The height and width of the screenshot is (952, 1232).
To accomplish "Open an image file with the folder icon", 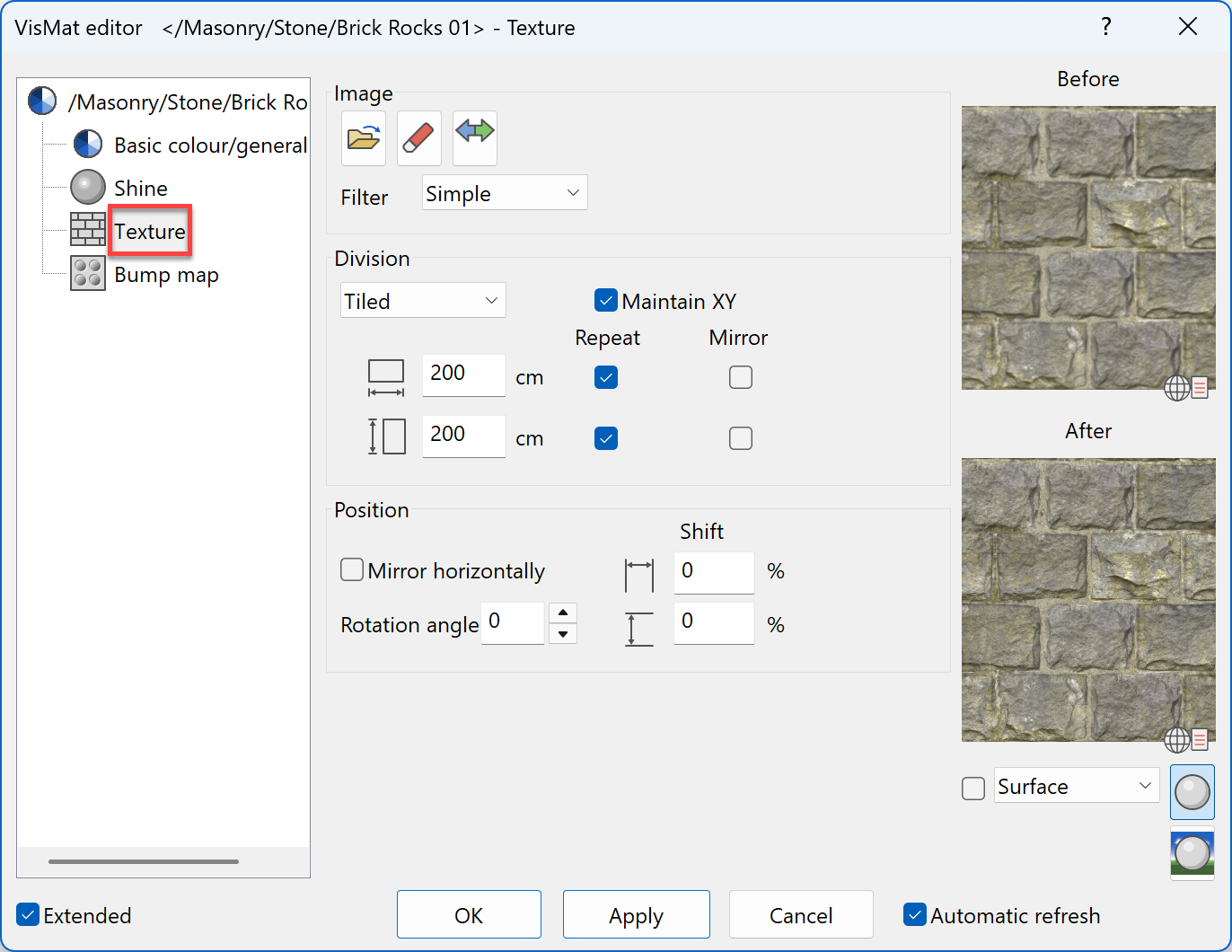I will (363, 137).
